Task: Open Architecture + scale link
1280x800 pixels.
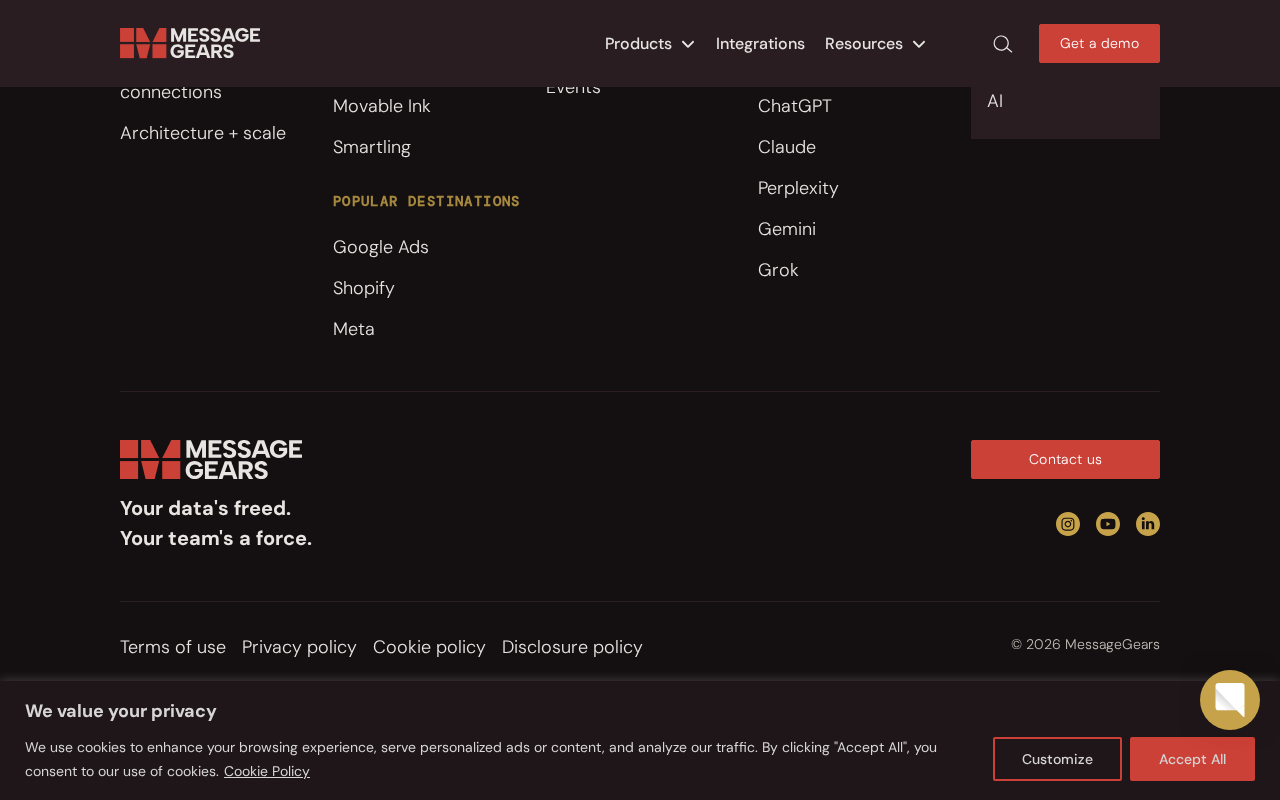Action: pyautogui.click(x=203, y=133)
